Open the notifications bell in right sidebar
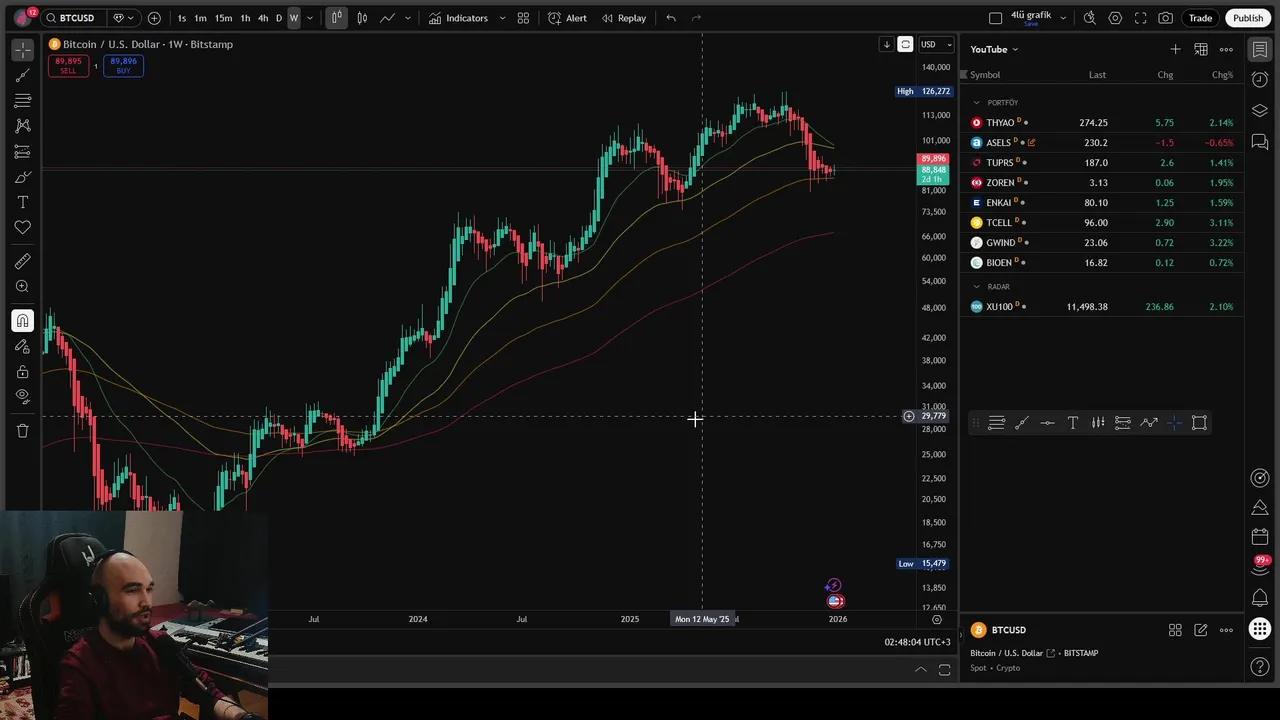The image size is (1280, 720). point(1260,598)
